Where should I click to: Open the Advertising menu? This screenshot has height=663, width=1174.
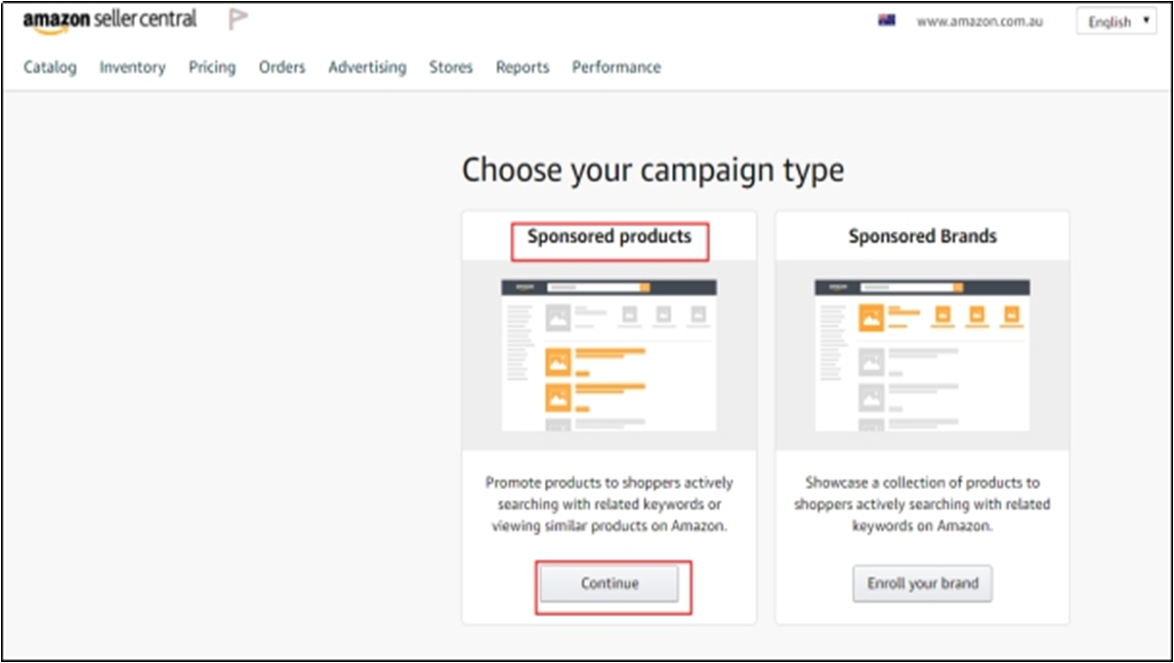(x=367, y=67)
